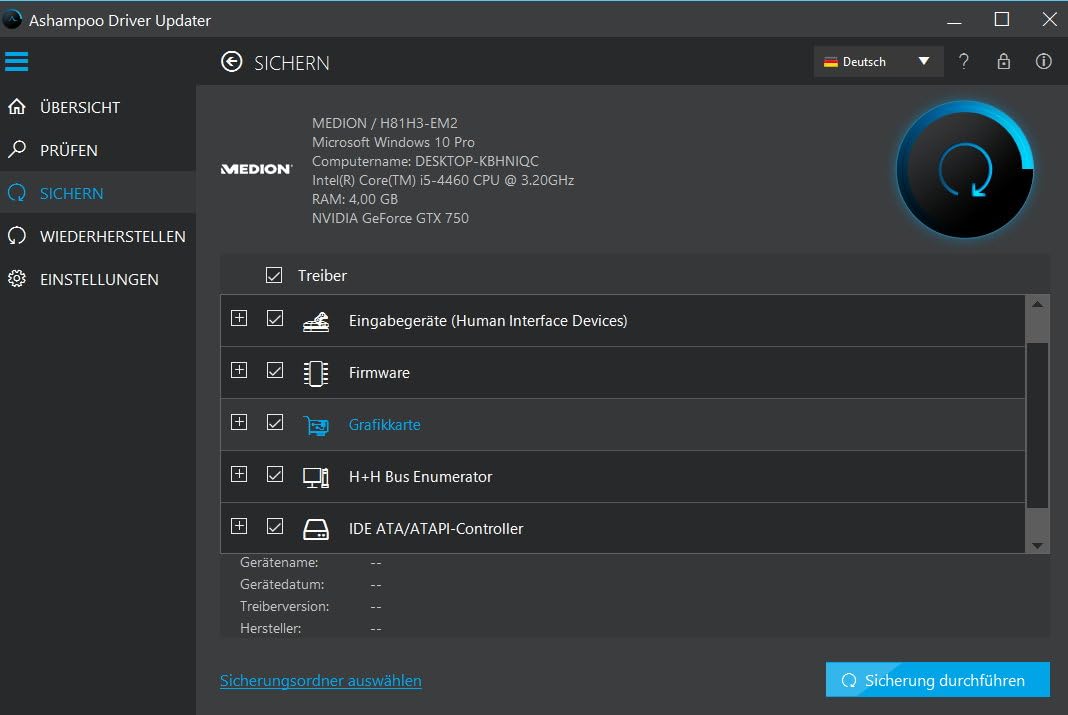The image size is (1068, 715).
Task: Select Eingabegeräte (Human Interface Devices) label
Action: (488, 321)
